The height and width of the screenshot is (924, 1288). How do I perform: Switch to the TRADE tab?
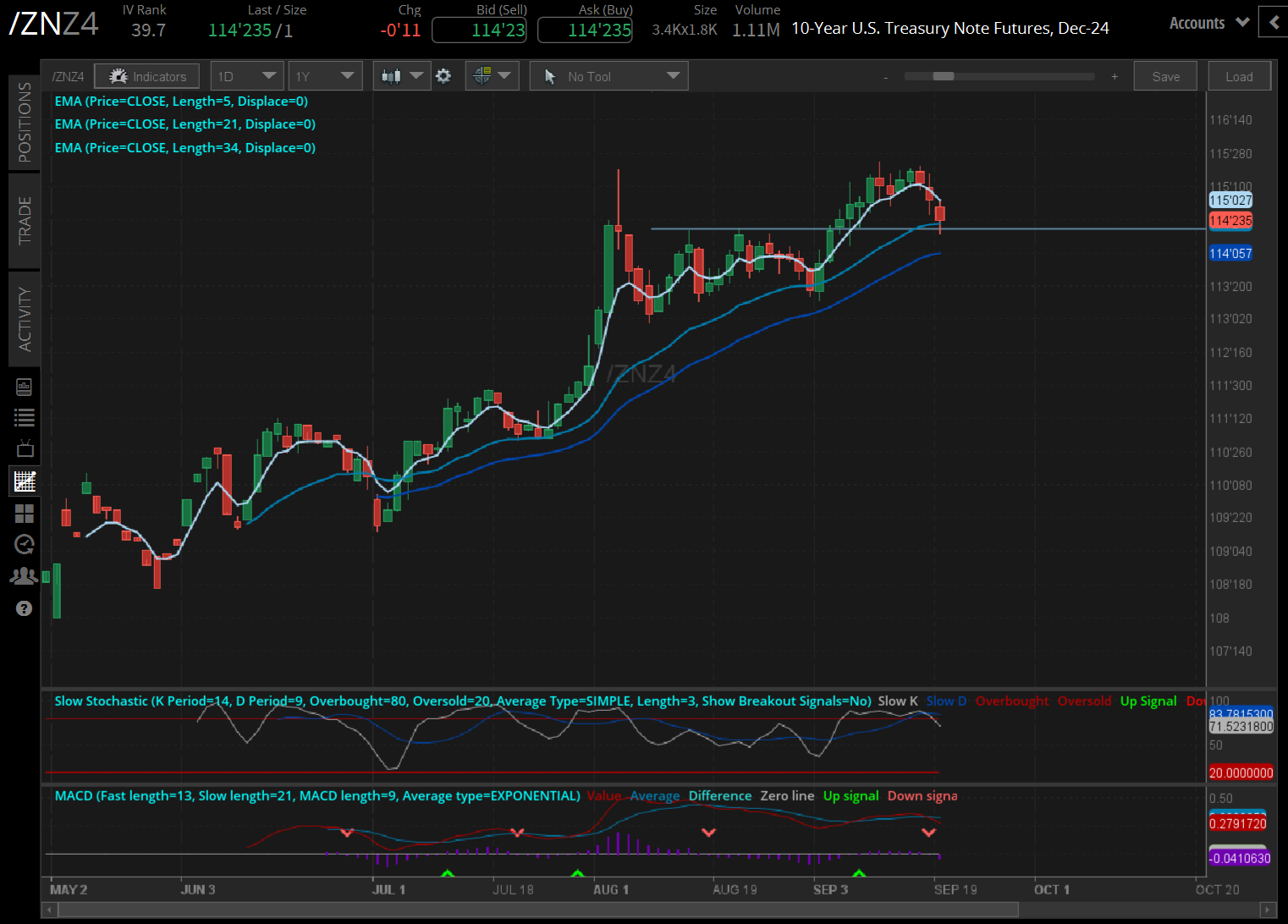(x=25, y=221)
